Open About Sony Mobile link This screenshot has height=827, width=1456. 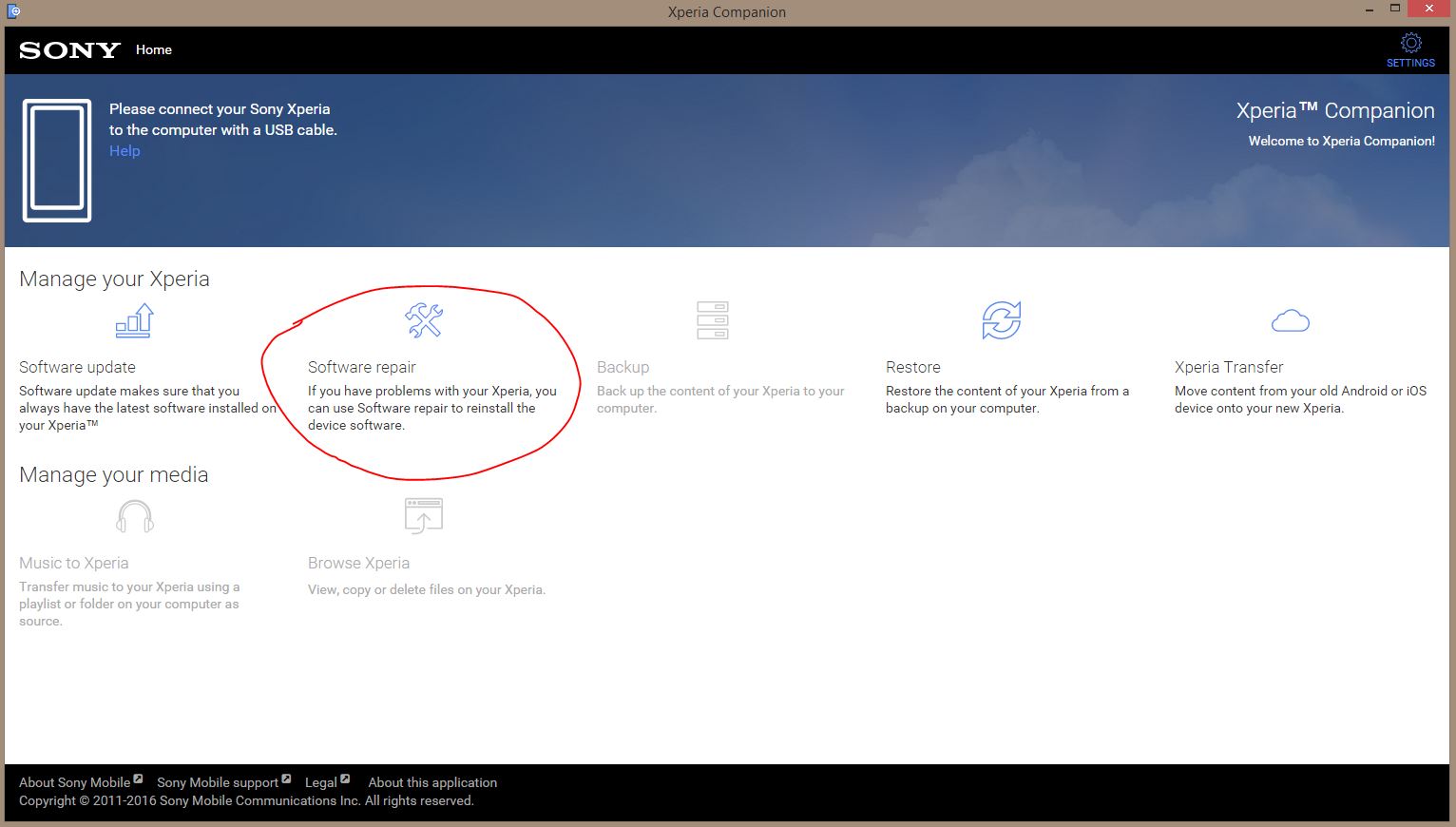point(74,782)
